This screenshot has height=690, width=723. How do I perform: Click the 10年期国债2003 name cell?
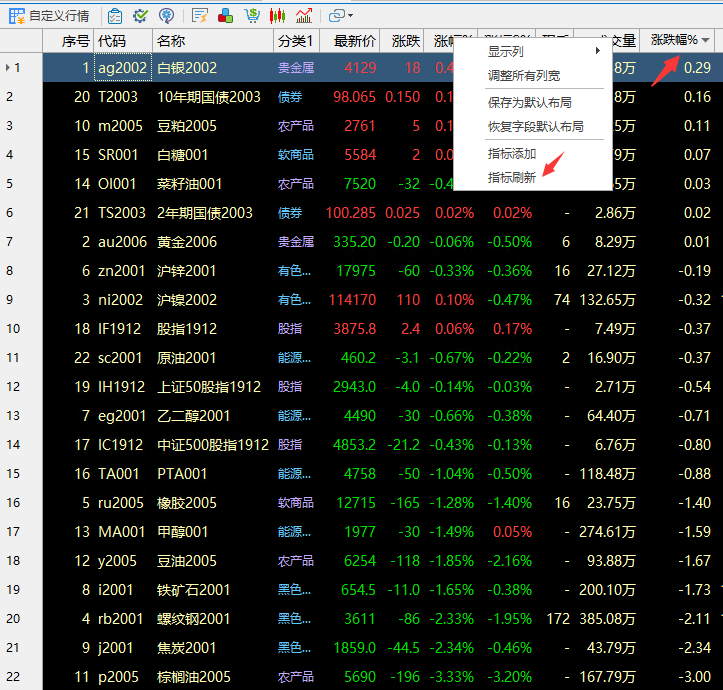click(209, 97)
